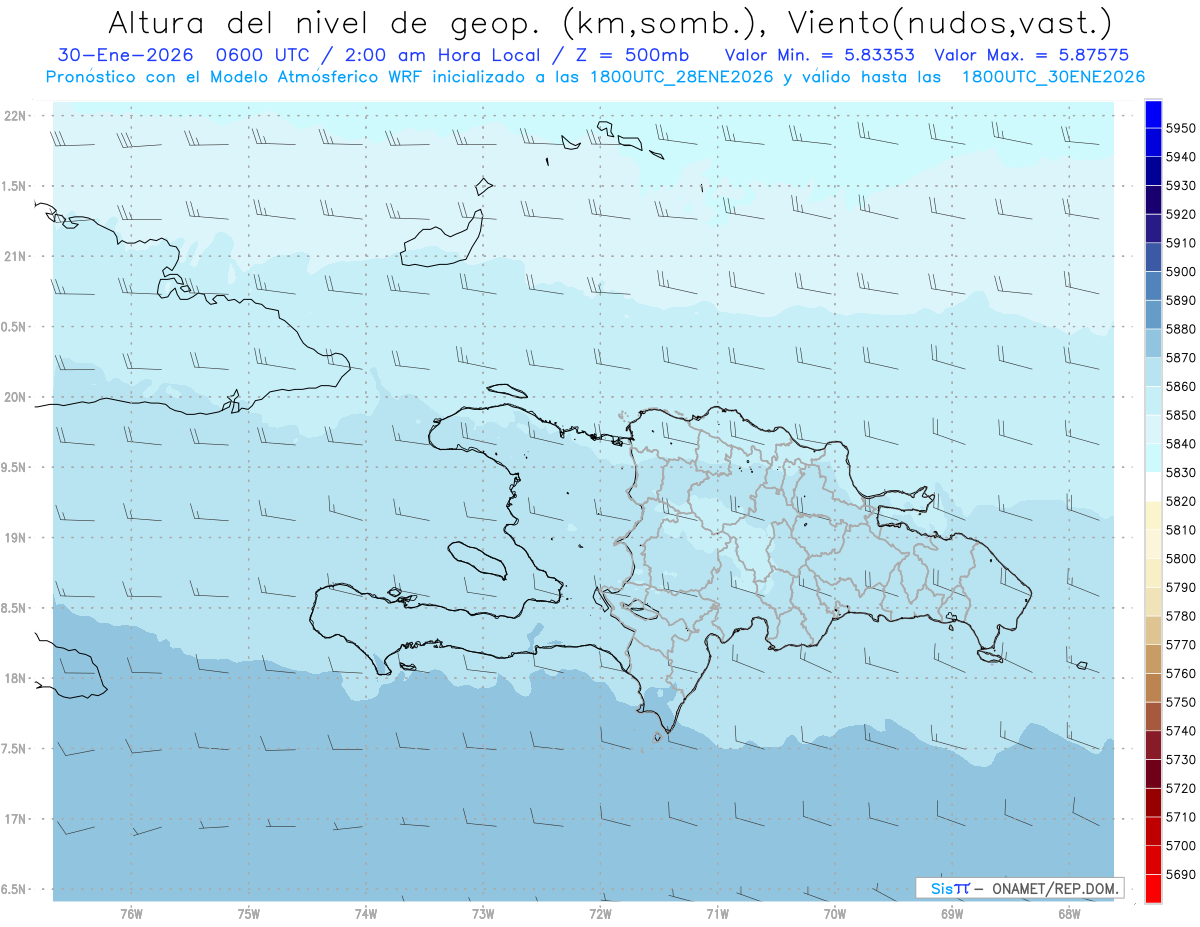Click the bright blue swatch atop the color bar
Viewport: 1200px width, 927px height.
click(x=1153, y=114)
